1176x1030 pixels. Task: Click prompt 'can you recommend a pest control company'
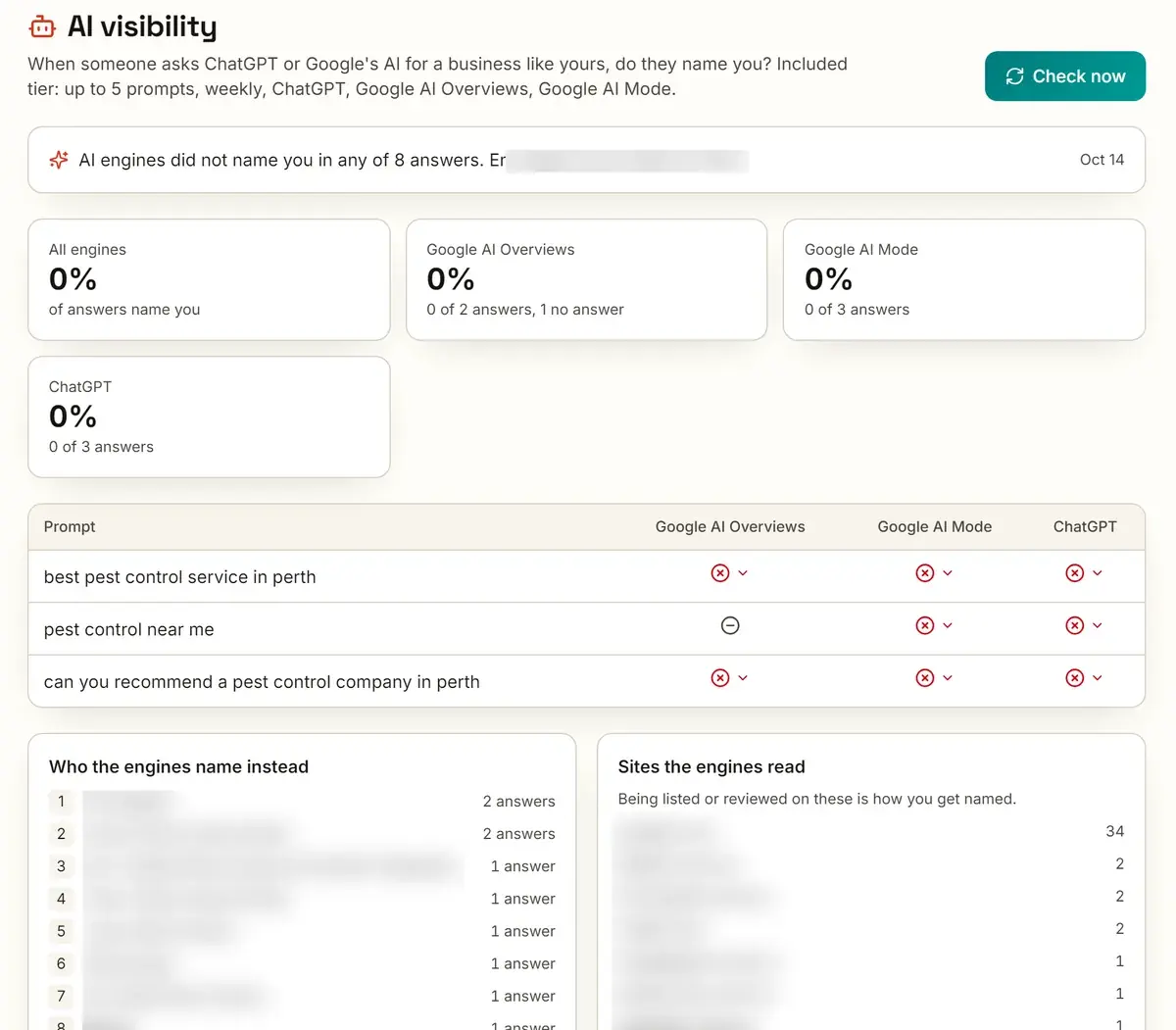(x=262, y=682)
